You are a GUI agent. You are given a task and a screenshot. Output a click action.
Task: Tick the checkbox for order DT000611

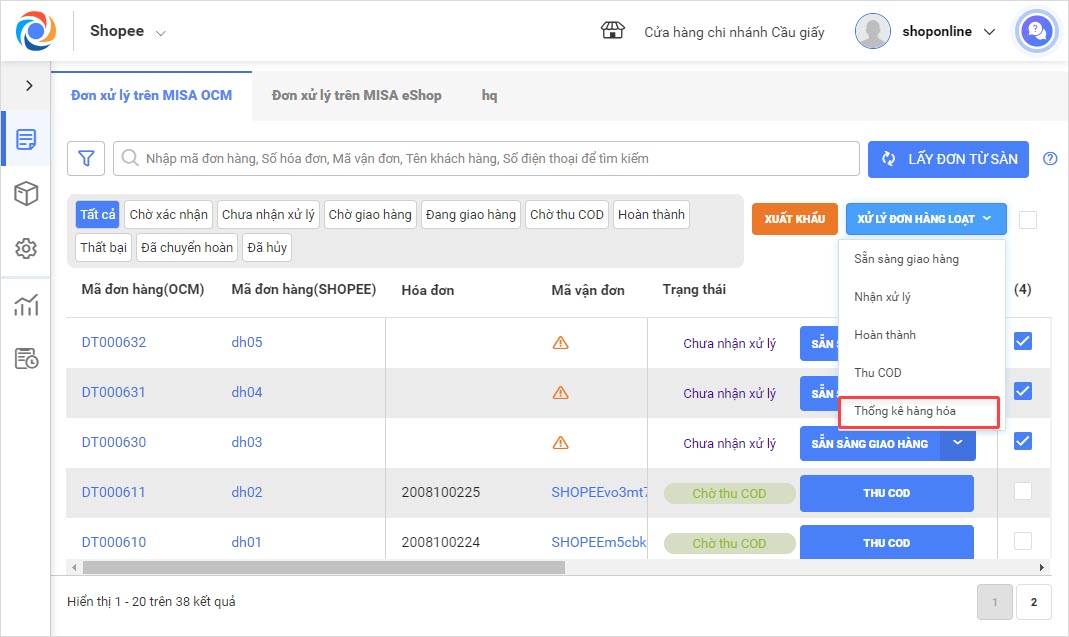[x=1022, y=491]
